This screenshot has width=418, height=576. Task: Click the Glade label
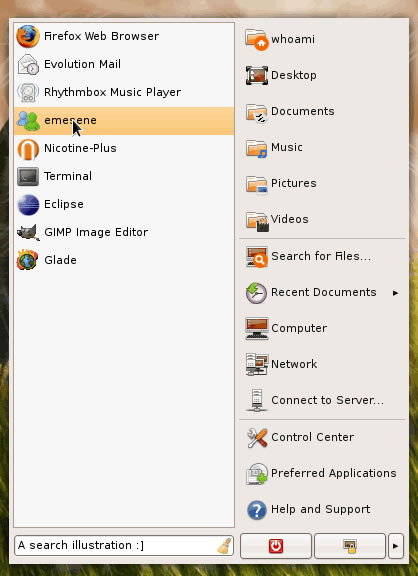point(60,260)
